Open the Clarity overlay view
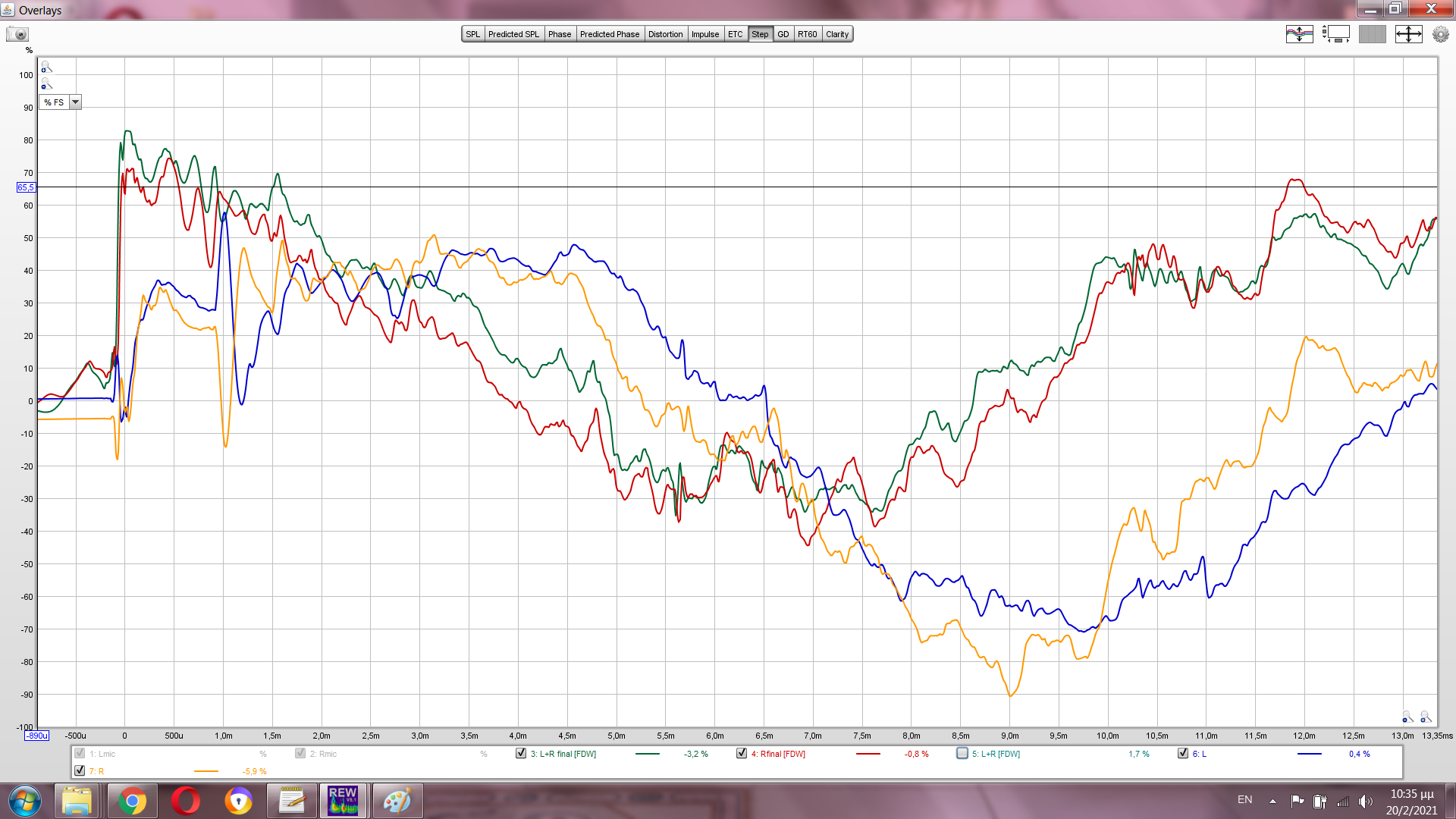This screenshot has height=819, width=1456. click(x=837, y=34)
